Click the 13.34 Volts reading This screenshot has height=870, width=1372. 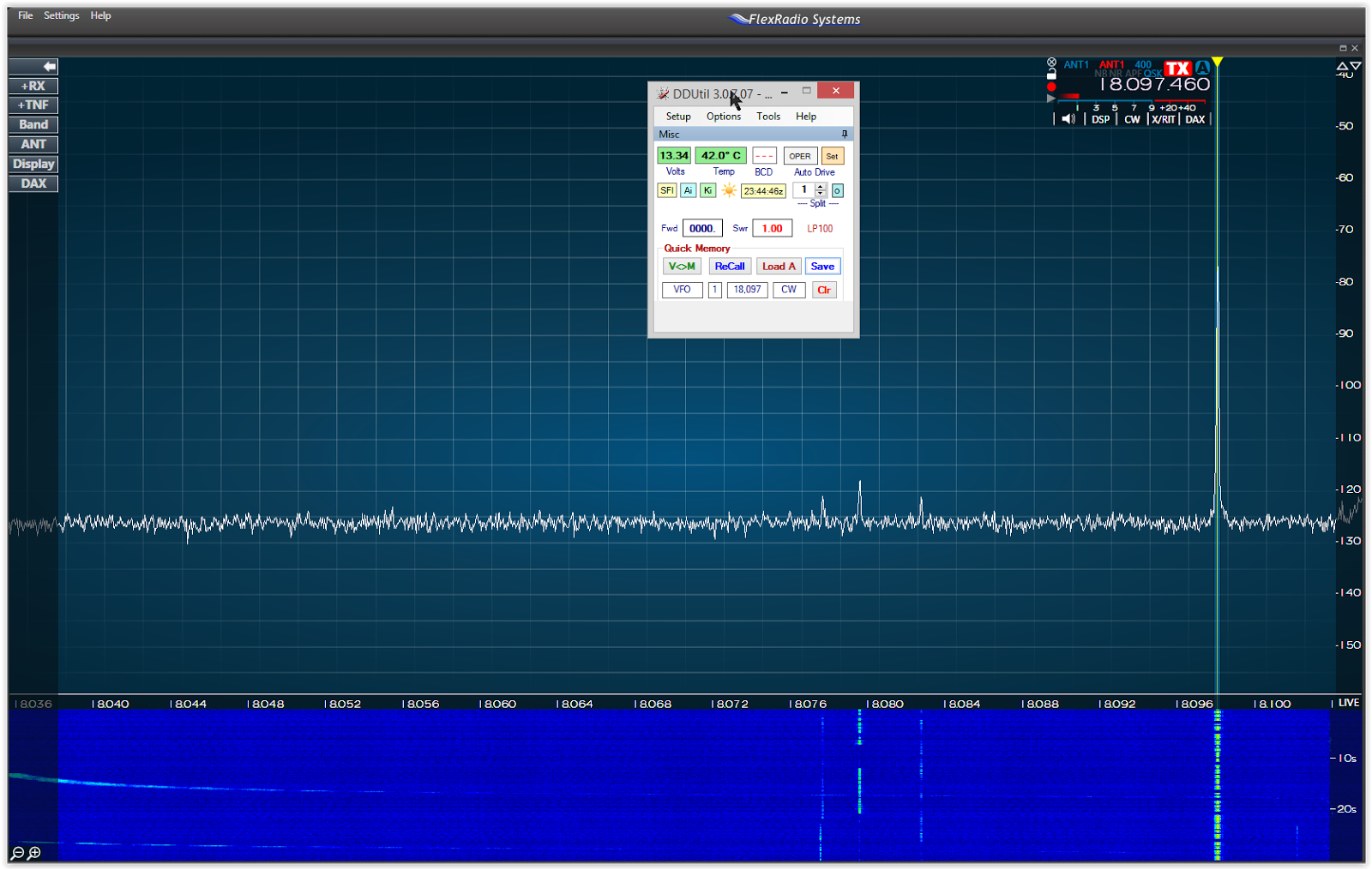click(x=674, y=155)
